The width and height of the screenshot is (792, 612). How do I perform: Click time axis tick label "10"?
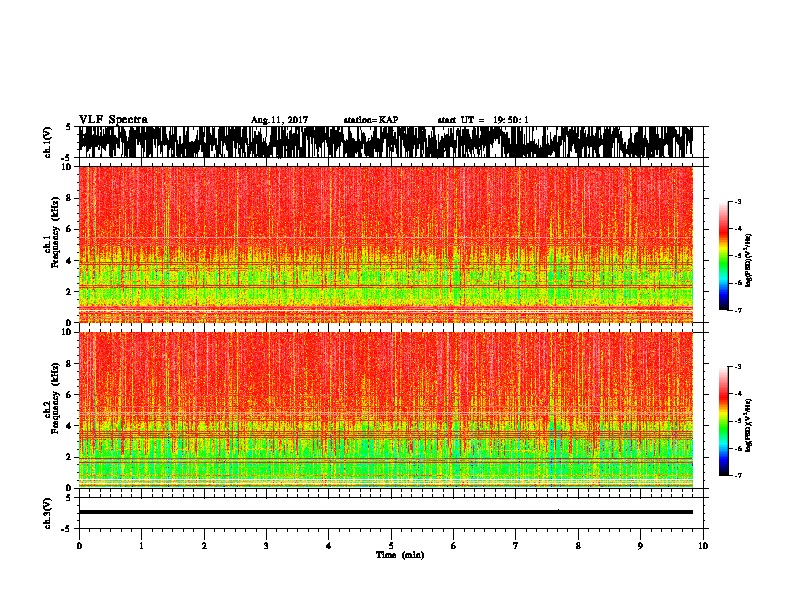pyautogui.click(x=703, y=546)
